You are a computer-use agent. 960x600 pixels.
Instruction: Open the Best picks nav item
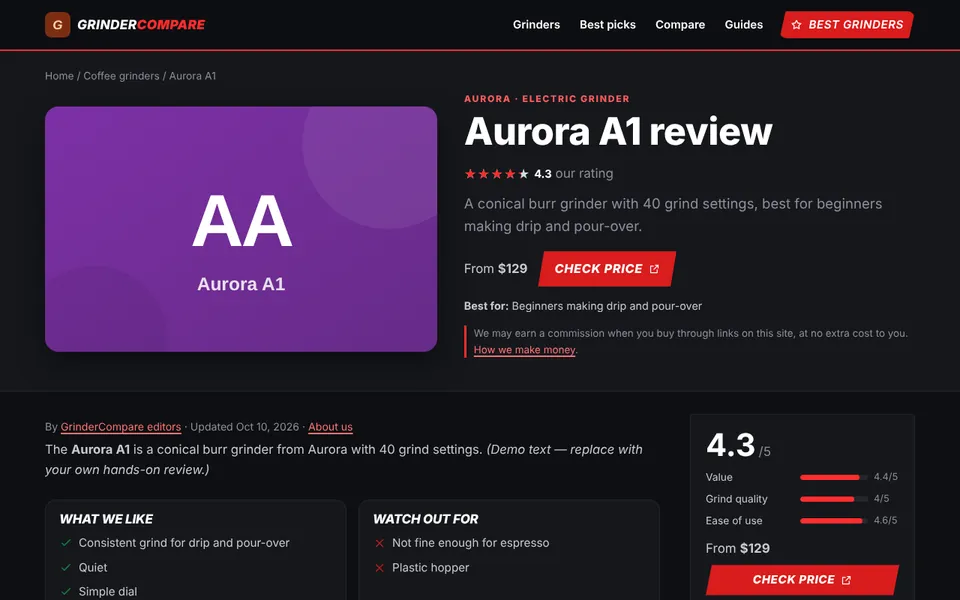607,25
